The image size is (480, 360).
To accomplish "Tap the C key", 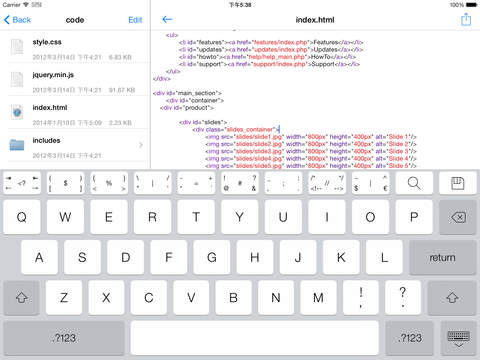I will point(149,298).
